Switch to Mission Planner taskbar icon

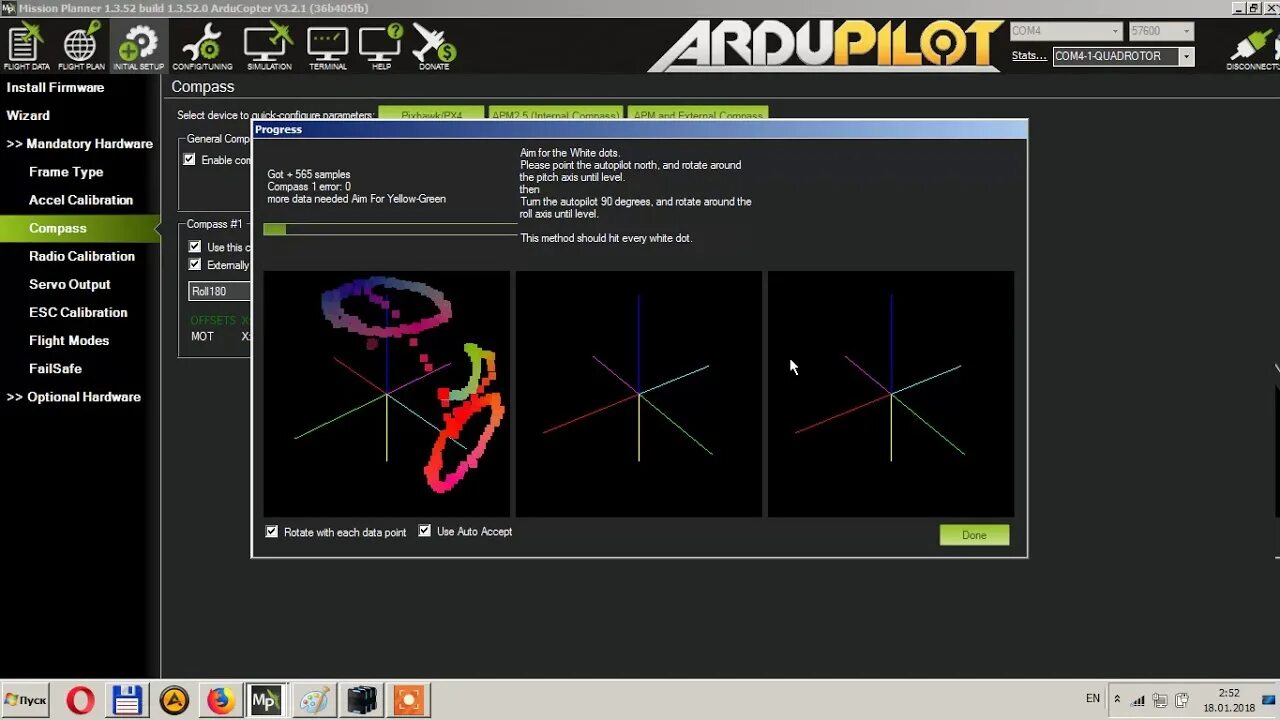click(267, 700)
